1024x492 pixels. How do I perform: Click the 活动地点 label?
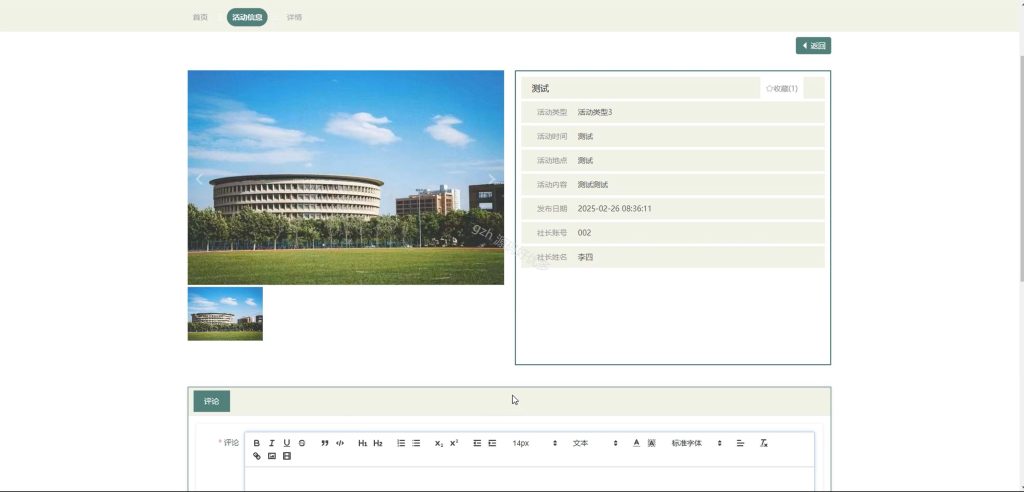[x=552, y=161]
